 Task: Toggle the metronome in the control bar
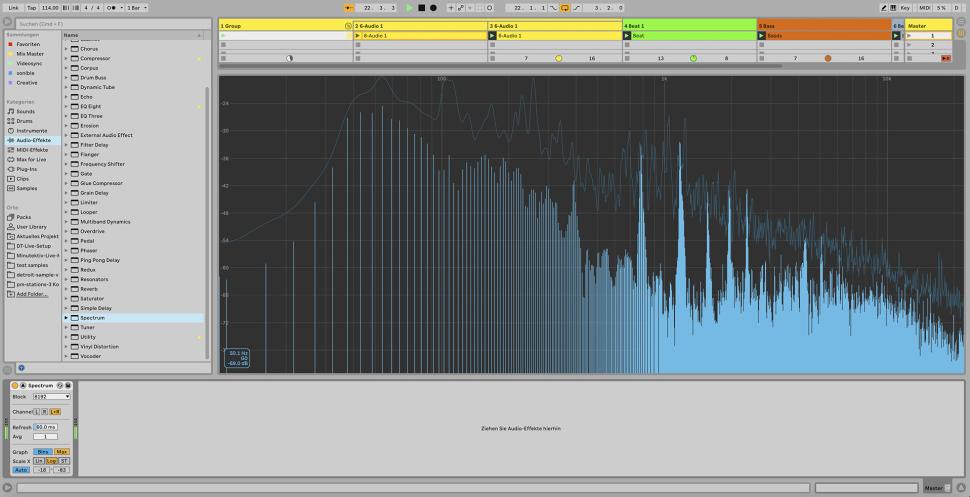[112, 8]
